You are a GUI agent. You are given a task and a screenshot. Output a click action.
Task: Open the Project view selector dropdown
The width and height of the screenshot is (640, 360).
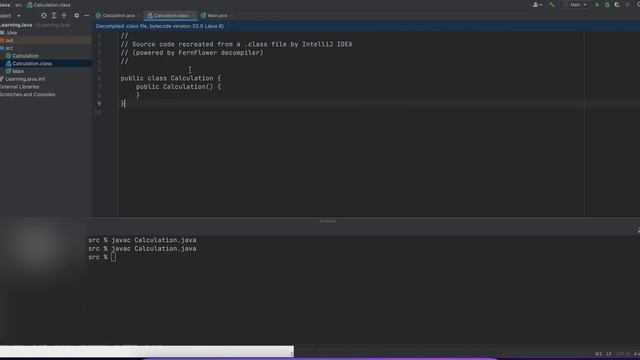coord(10,16)
